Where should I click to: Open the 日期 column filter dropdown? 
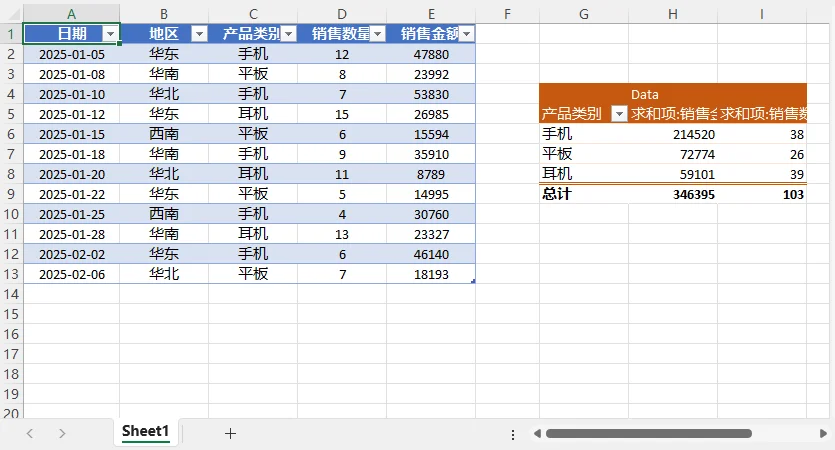tap(110, 34)
